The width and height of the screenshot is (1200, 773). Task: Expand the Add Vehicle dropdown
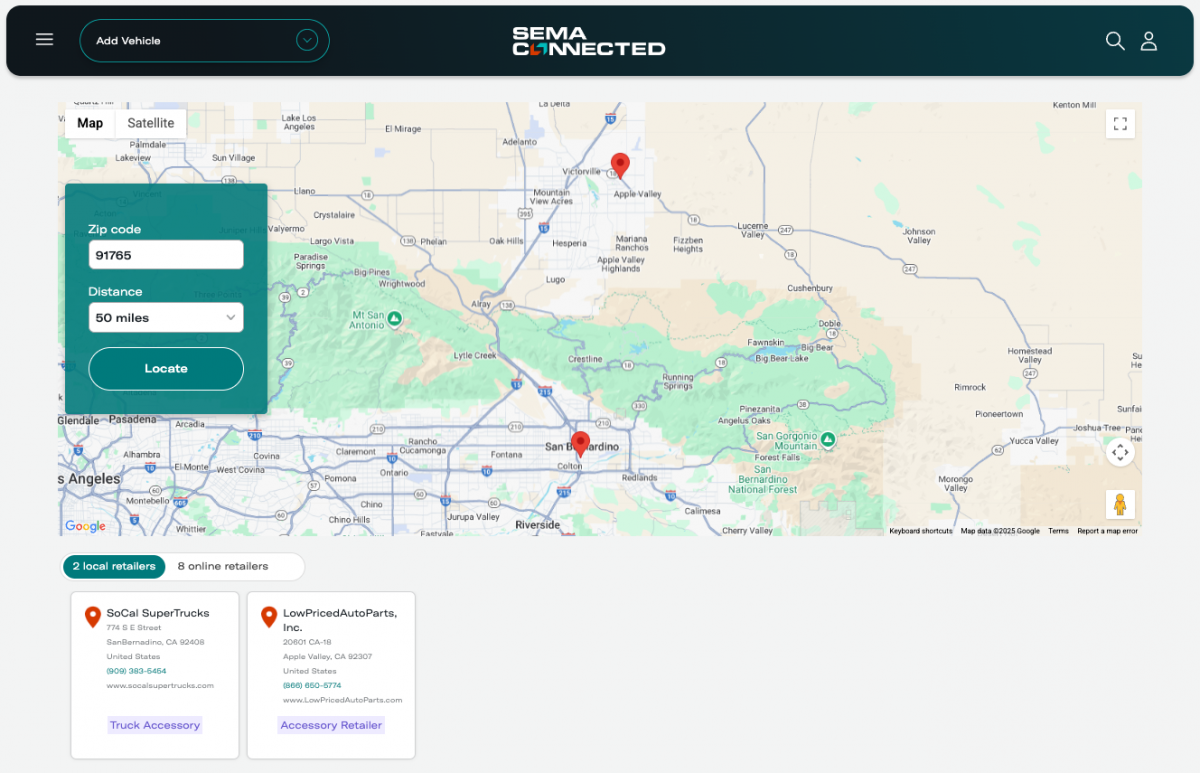coord(307,41)
